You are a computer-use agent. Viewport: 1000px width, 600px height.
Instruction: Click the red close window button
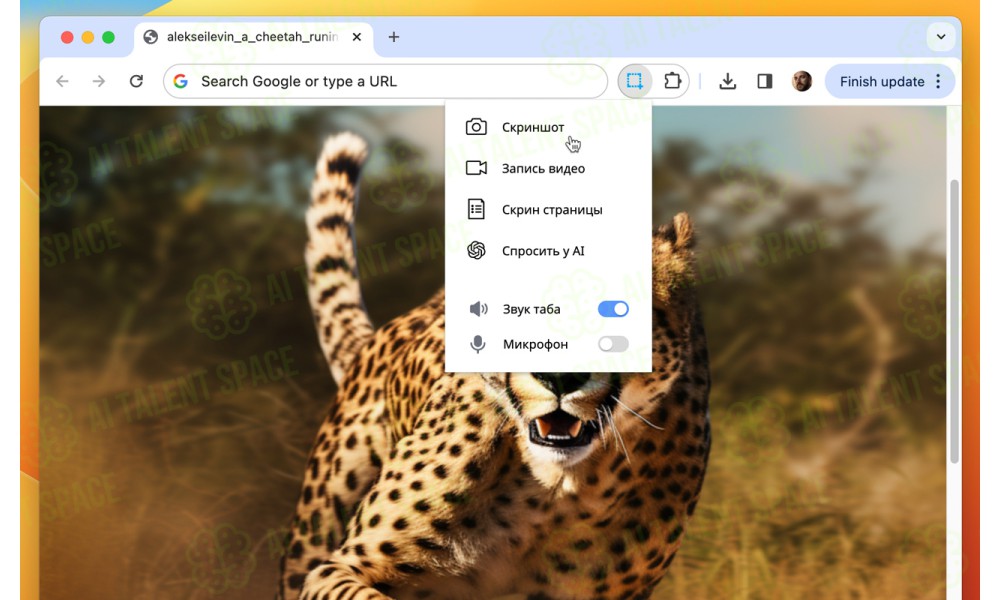pos(67,37)
